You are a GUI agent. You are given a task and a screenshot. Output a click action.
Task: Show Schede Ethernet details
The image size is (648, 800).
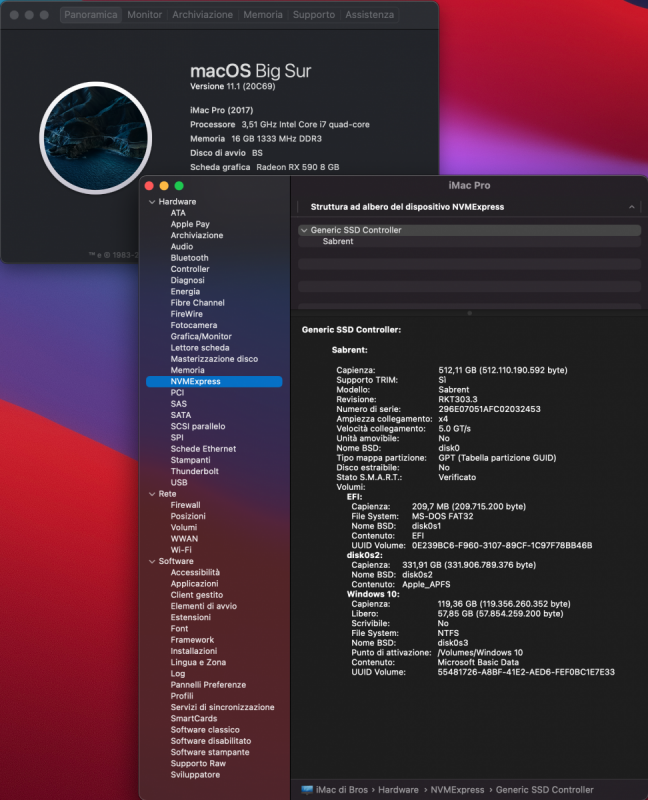pos(203,448)
